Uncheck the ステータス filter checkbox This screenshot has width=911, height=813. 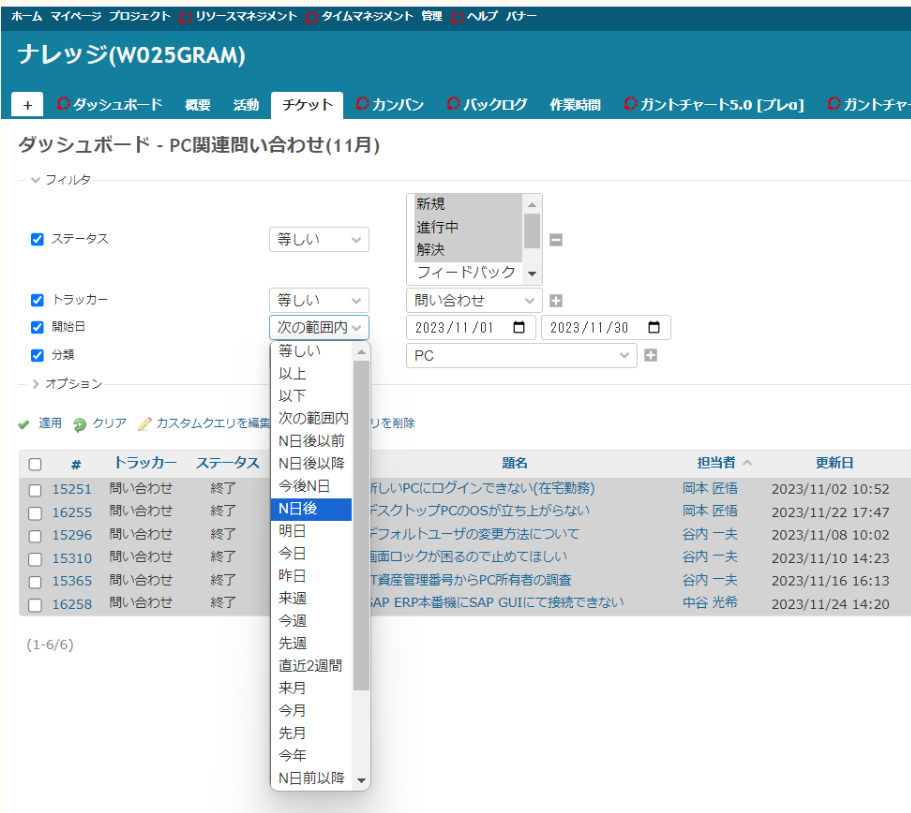click(38, 240)
